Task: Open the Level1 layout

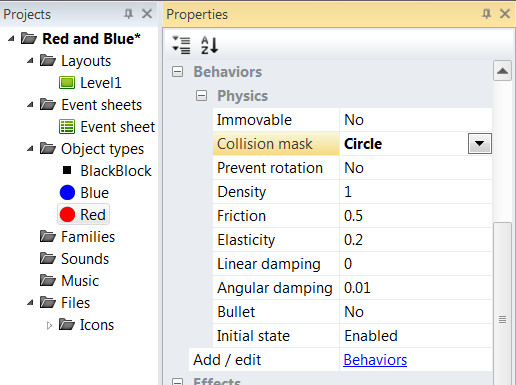Action: [90, 83]
